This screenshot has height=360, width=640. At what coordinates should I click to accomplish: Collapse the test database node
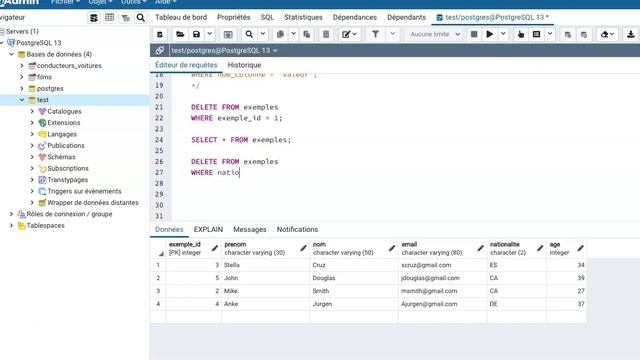(x=22, y=100)
